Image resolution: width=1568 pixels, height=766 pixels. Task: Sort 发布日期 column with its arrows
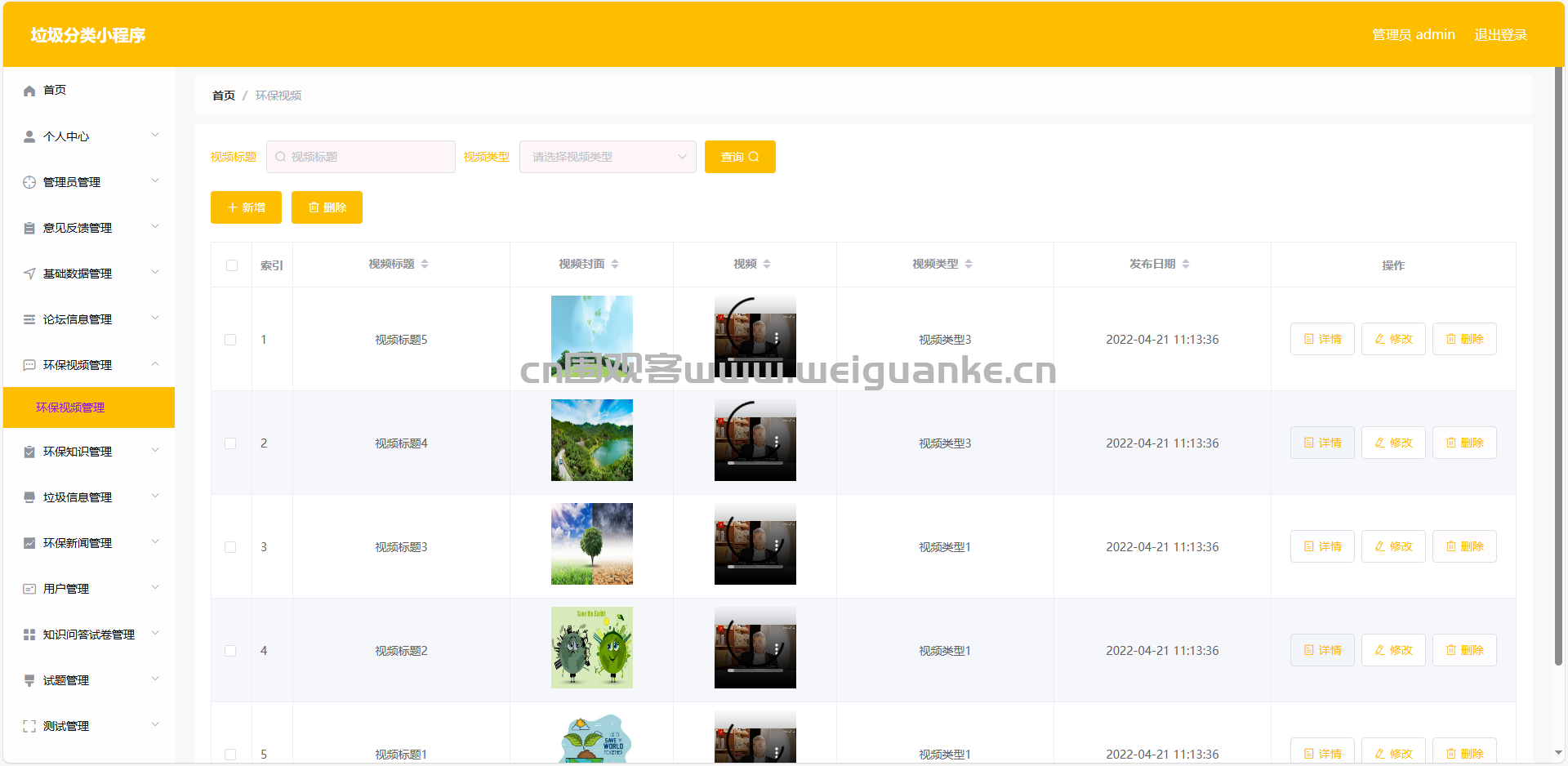point(1186,264)
